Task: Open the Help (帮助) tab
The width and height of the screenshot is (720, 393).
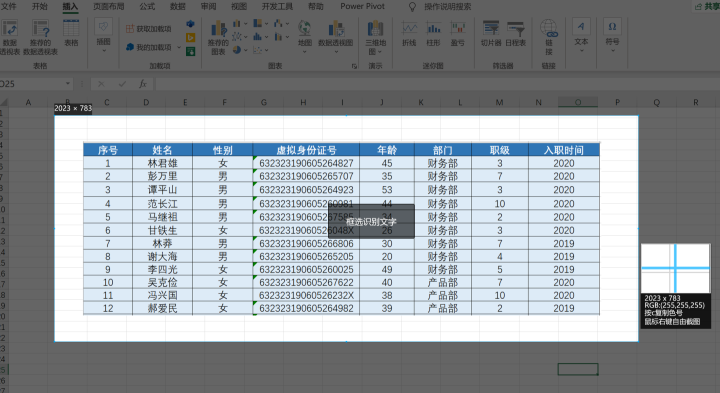Action: pos(315,6)
